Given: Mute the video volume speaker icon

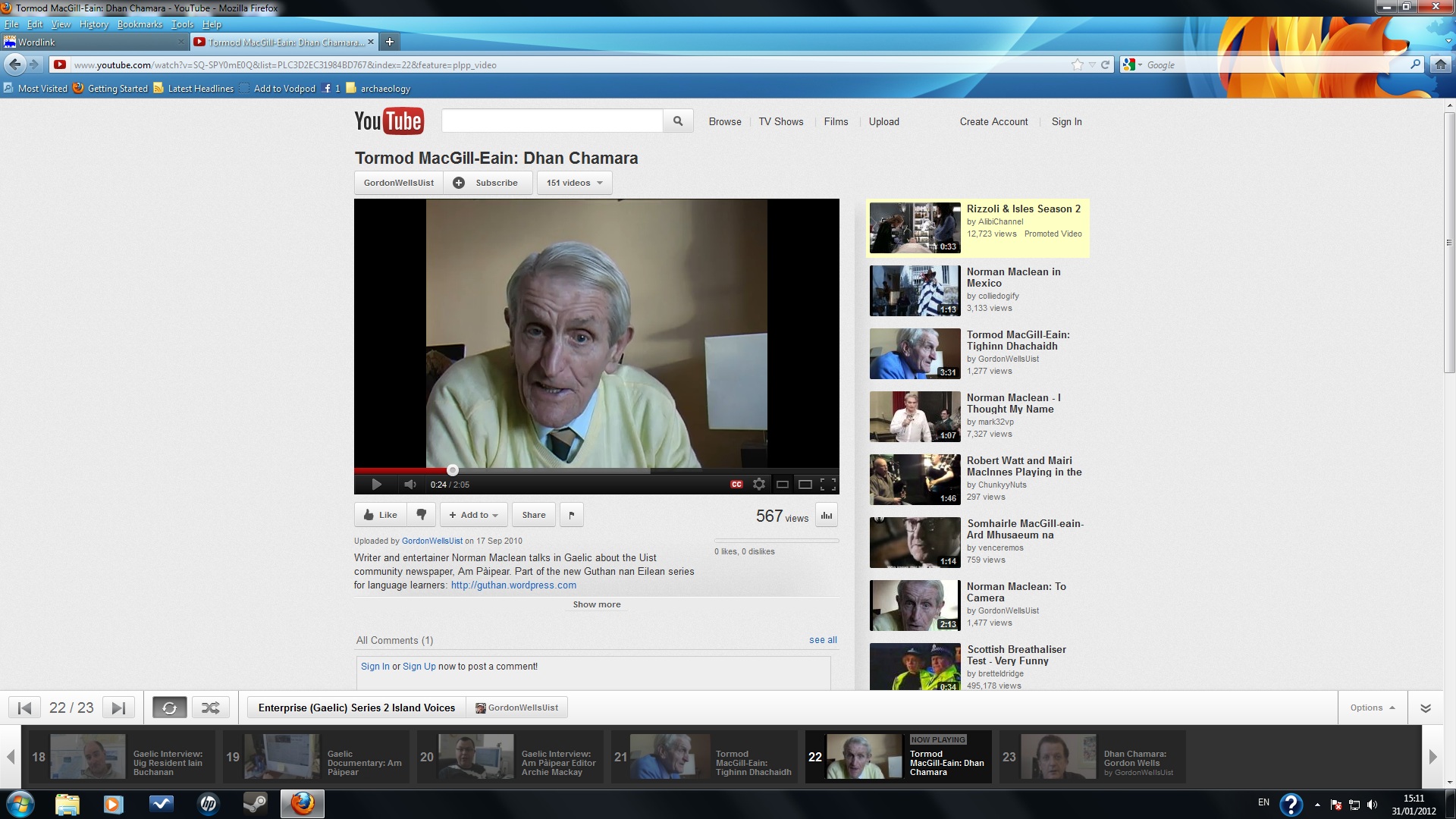Looking at the screenshot, I should (409, 485).
